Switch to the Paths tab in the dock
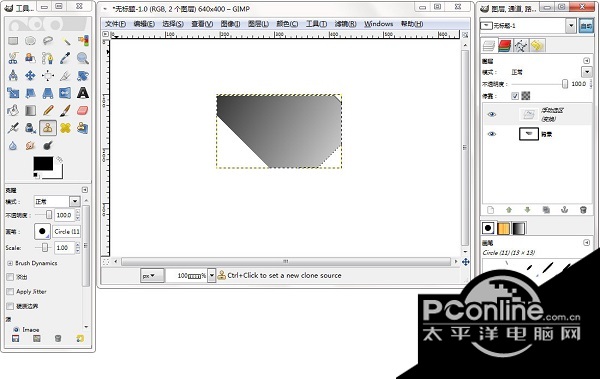Image resolution: width=600 pixels, height=379 pixels. click(521, 46)
